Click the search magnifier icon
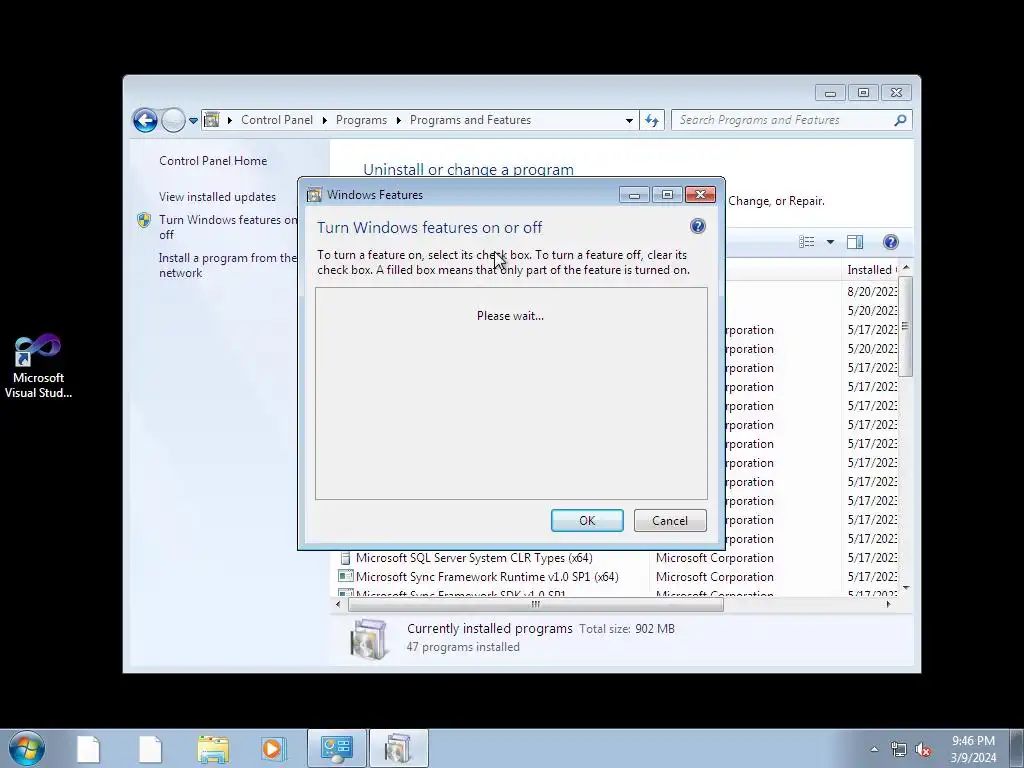 pos(901,120)
